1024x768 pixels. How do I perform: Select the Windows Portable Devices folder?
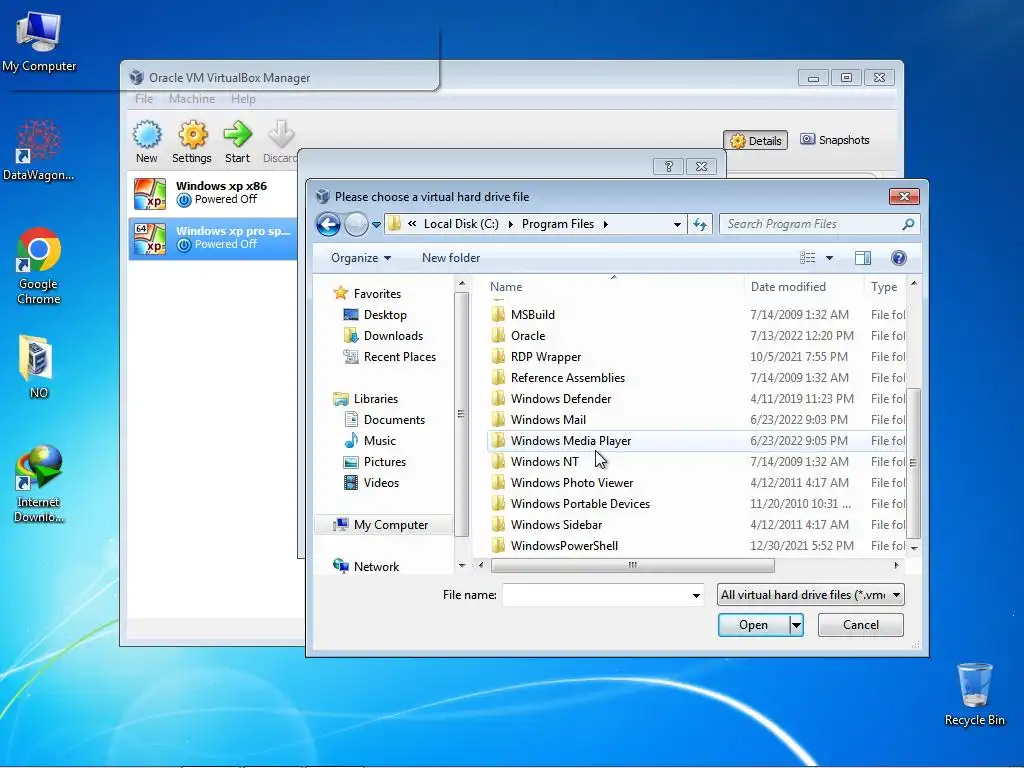[x=696, y=504]
